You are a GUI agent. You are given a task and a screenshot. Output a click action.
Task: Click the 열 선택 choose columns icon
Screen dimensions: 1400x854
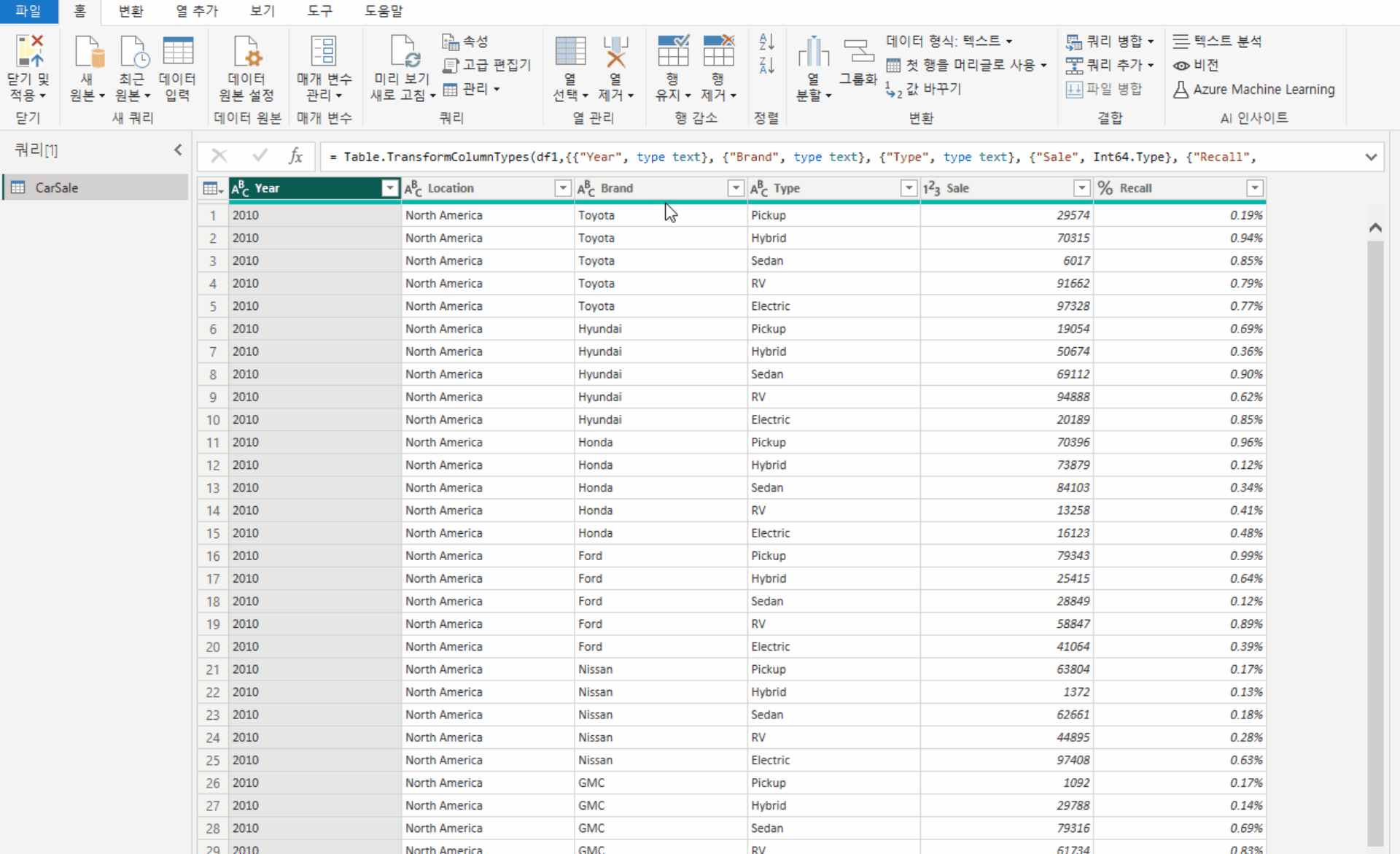point(570,51)
